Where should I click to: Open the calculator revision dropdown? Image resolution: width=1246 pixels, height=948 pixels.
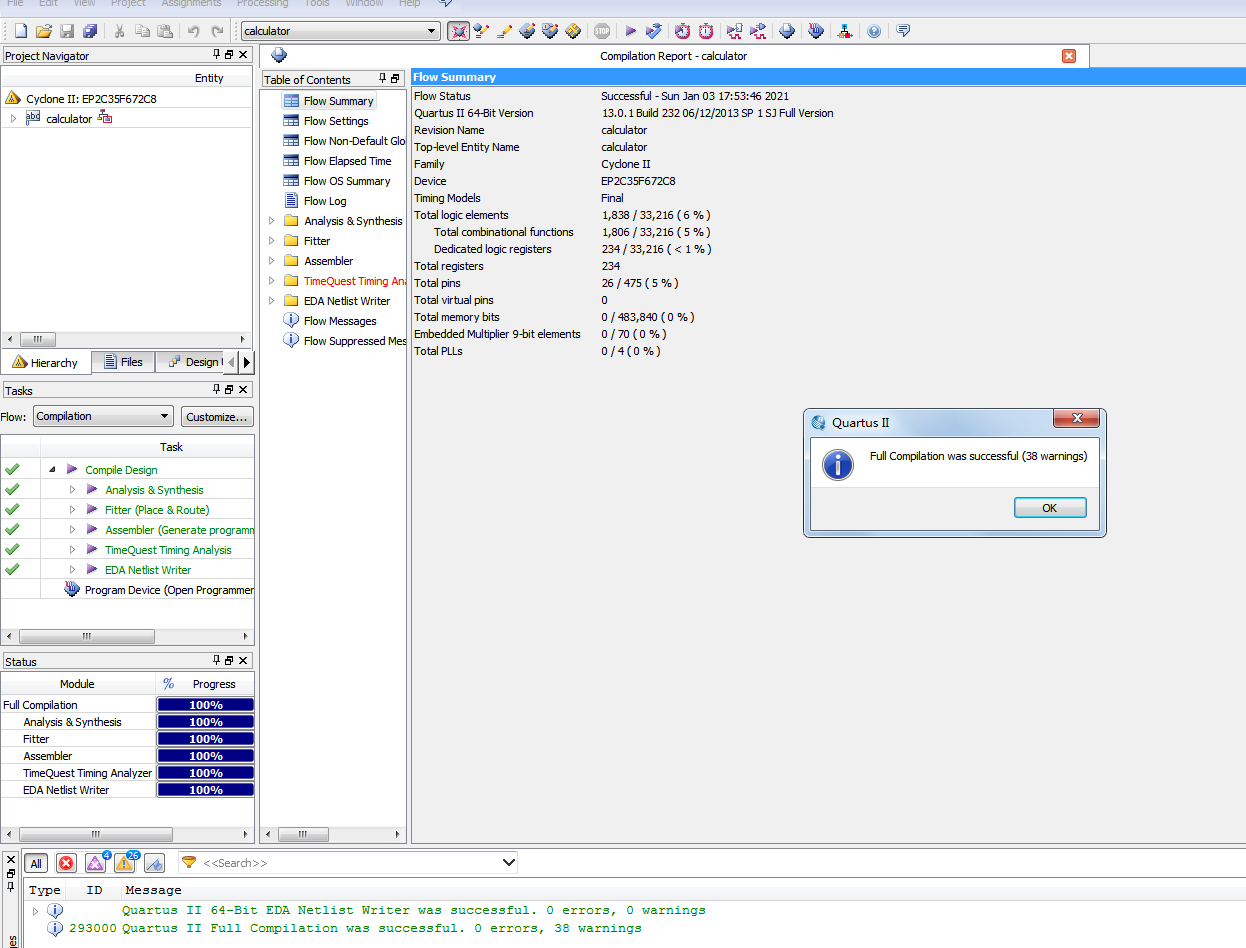coord(432,31)
